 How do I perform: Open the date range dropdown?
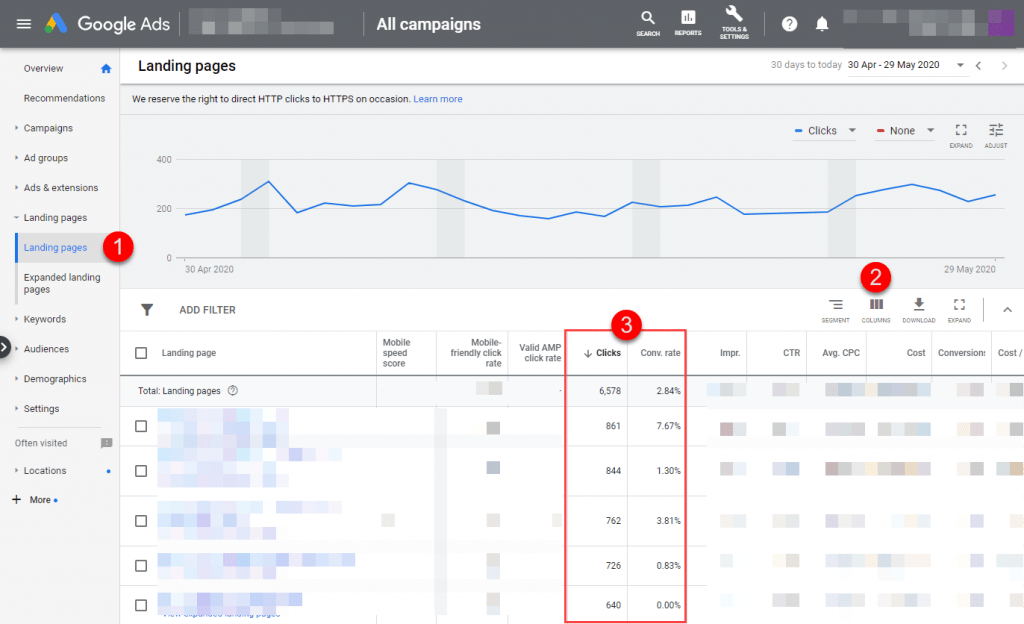click(906, 65)
